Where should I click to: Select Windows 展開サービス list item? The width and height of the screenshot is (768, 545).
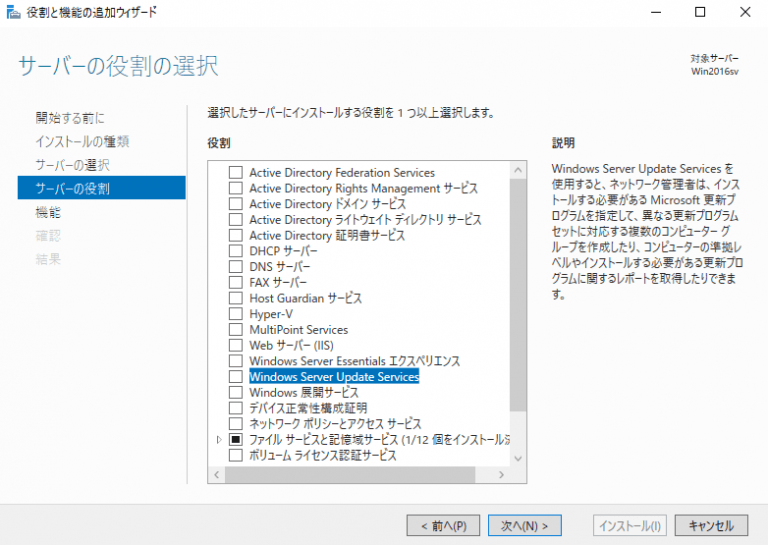(x=303, y=392)
